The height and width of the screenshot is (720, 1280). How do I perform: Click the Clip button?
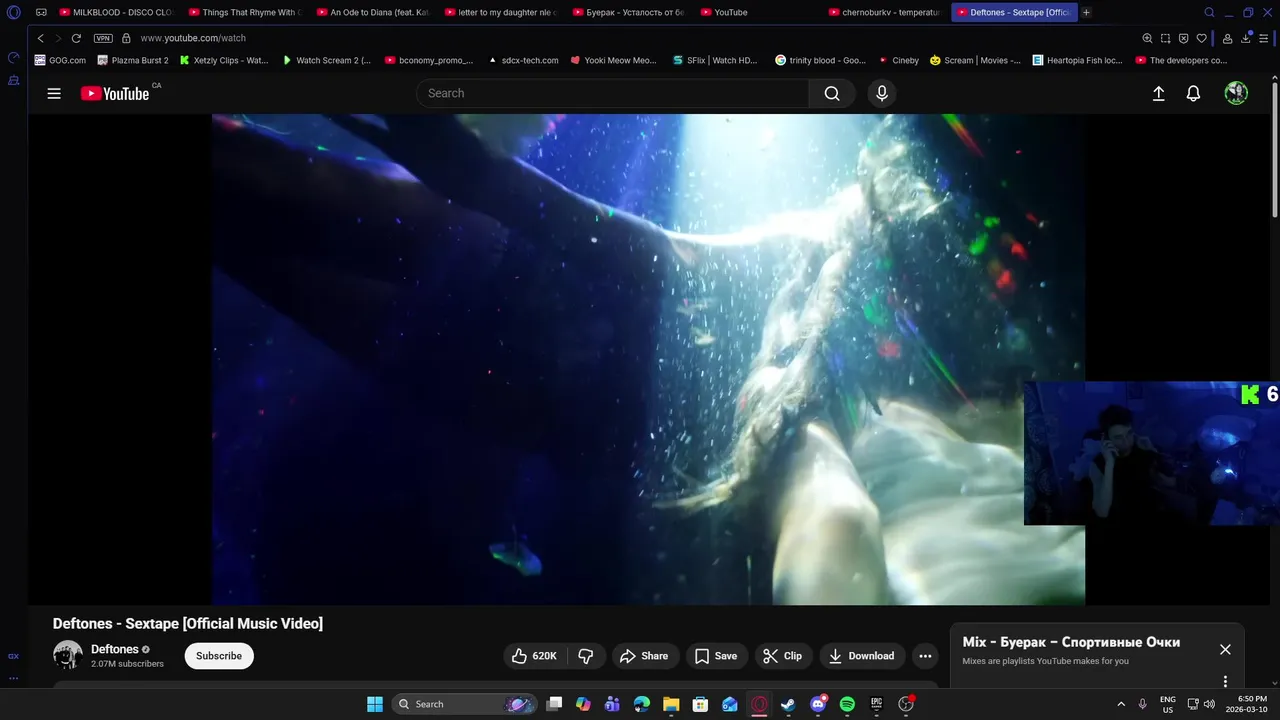[783, 656]
